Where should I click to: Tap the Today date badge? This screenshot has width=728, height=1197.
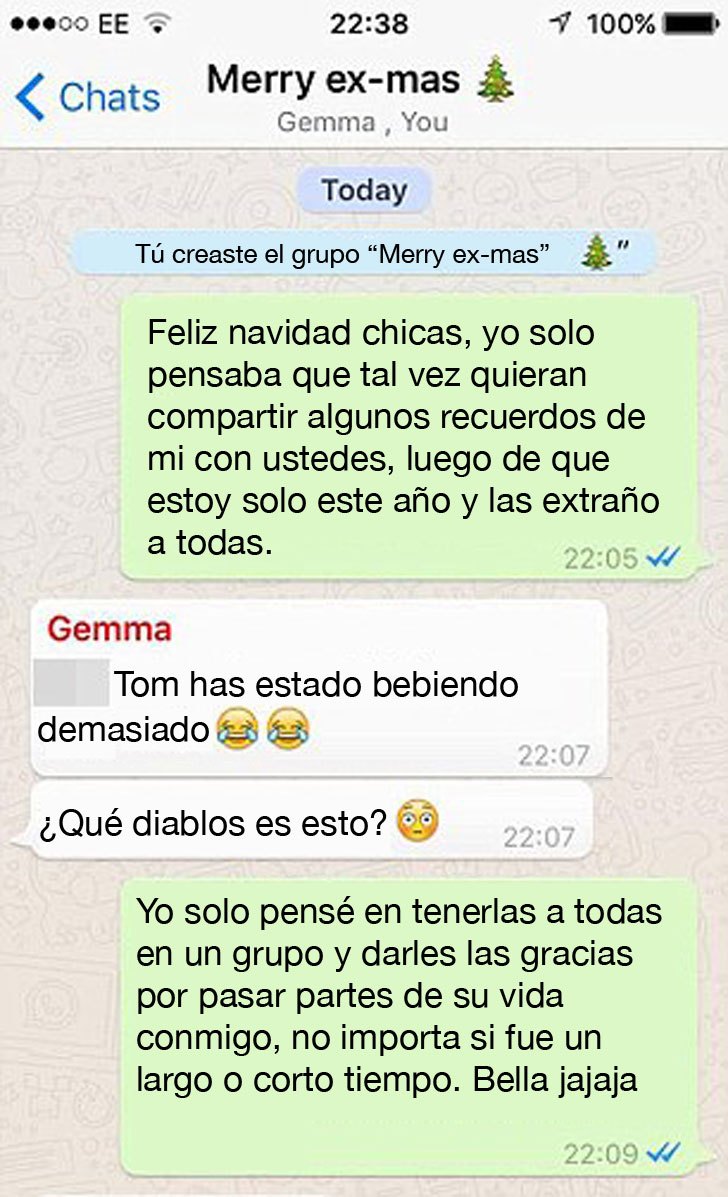364,190
